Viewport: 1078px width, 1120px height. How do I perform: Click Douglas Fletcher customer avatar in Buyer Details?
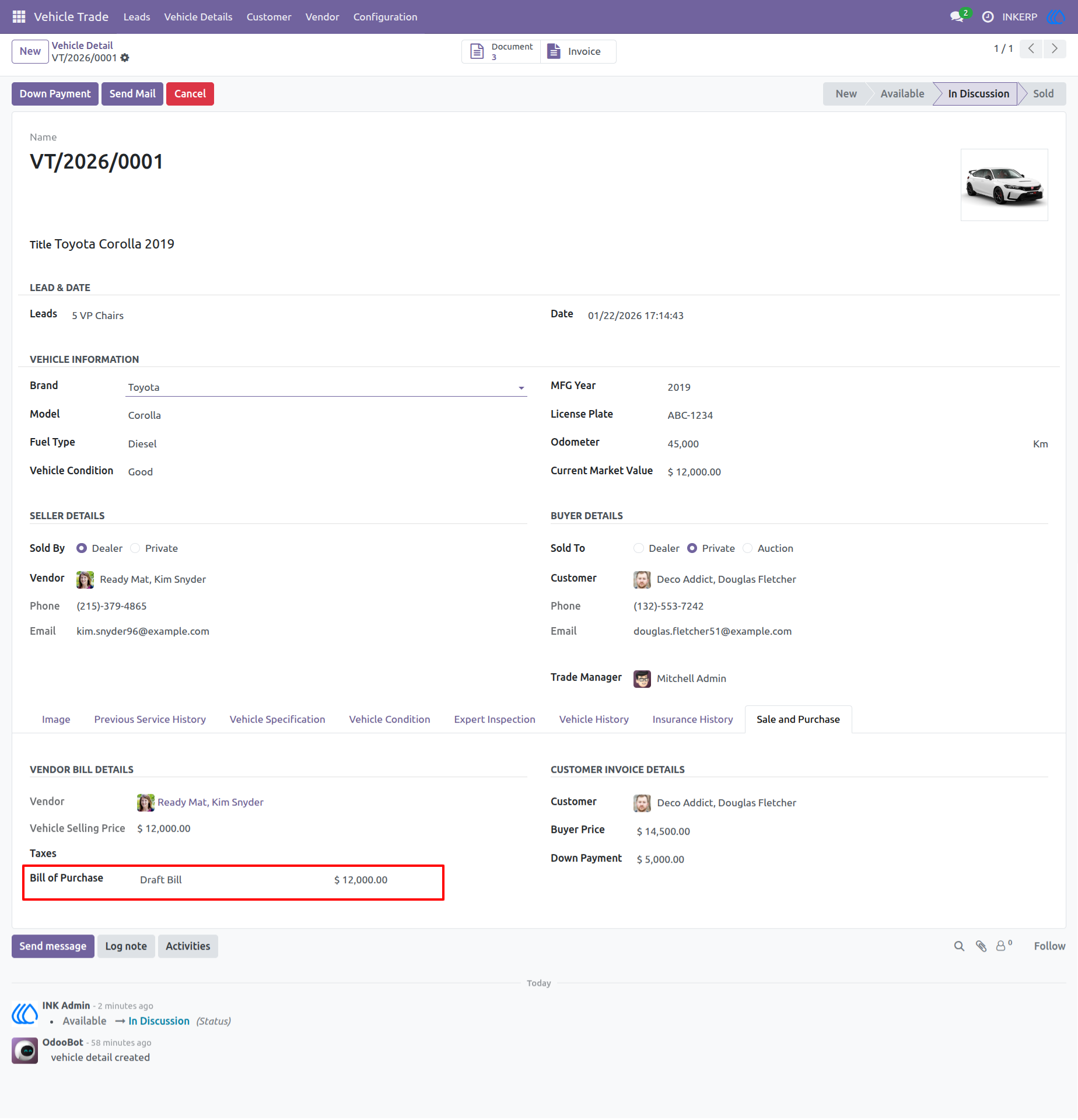[642, 579]
